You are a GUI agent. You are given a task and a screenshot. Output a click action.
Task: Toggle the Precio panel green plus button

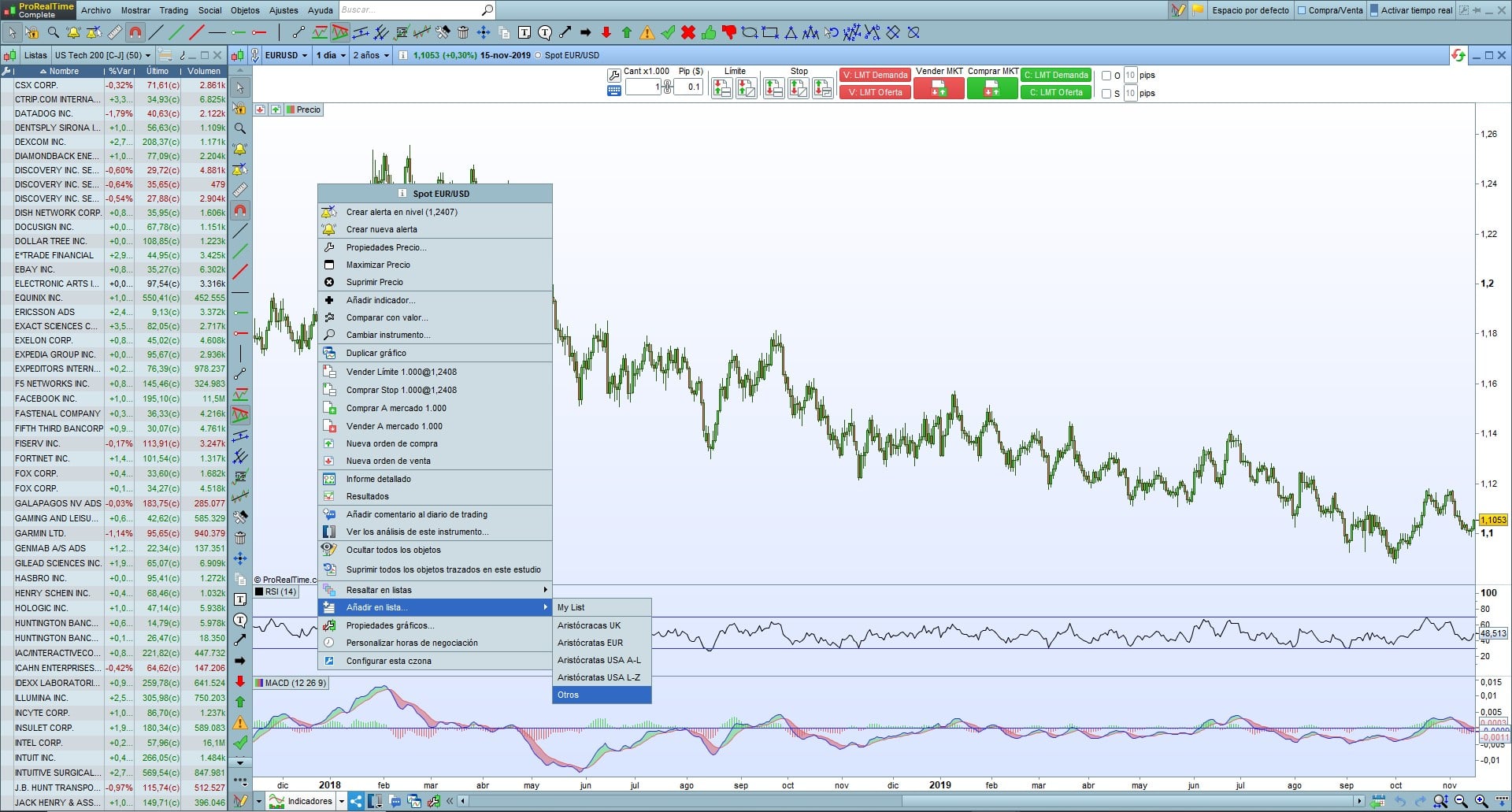coord(276,109)
